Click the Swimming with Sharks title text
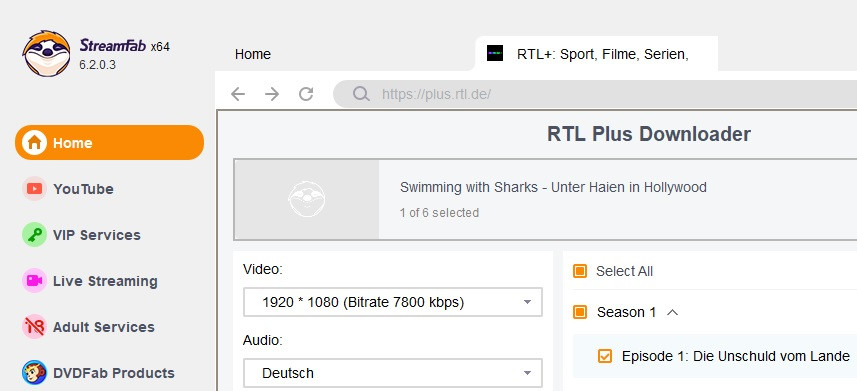Screen dimensions: 857x391 pos(553,187)
